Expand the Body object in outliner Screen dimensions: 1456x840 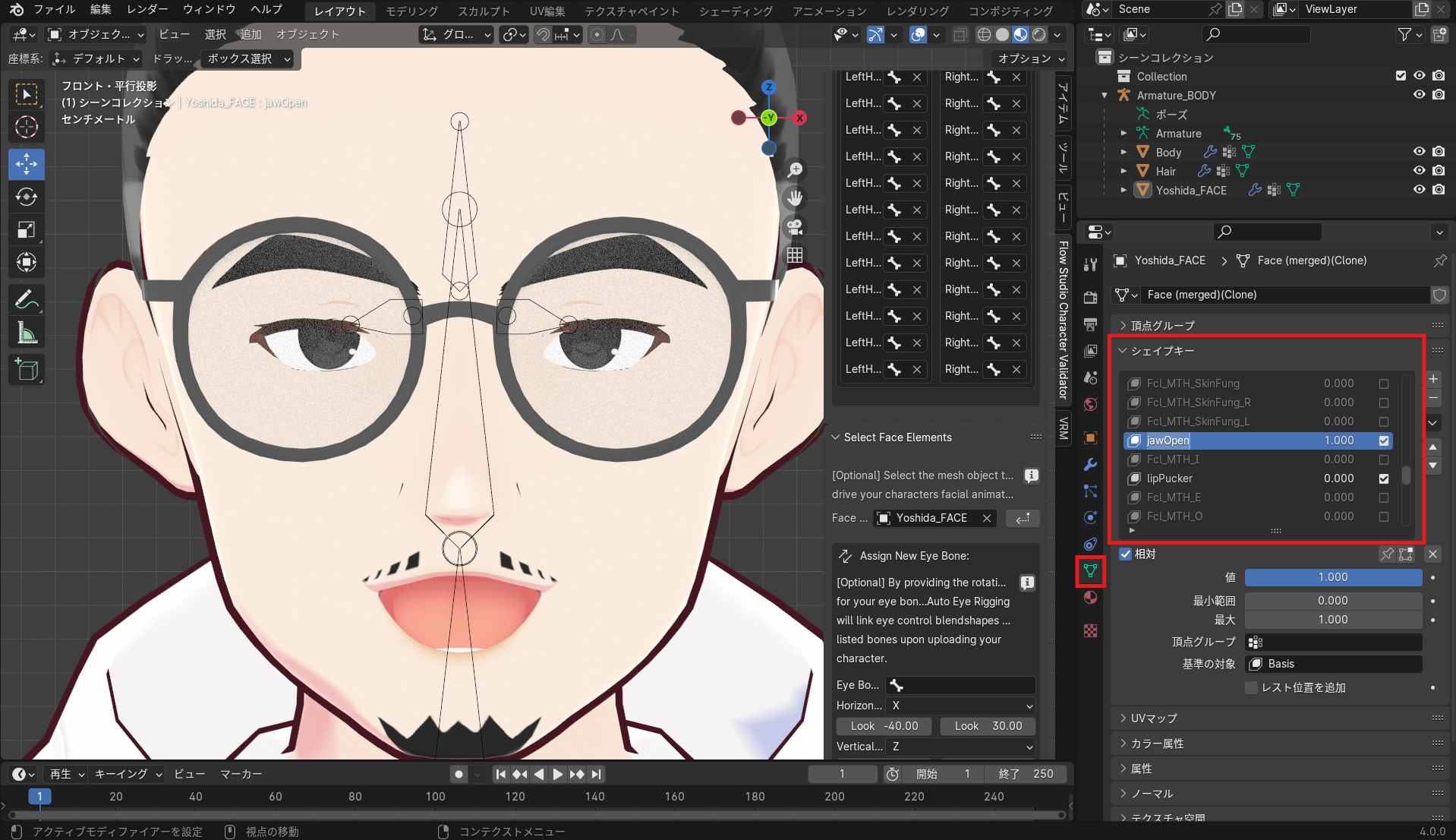click(x=1124, y=152)
